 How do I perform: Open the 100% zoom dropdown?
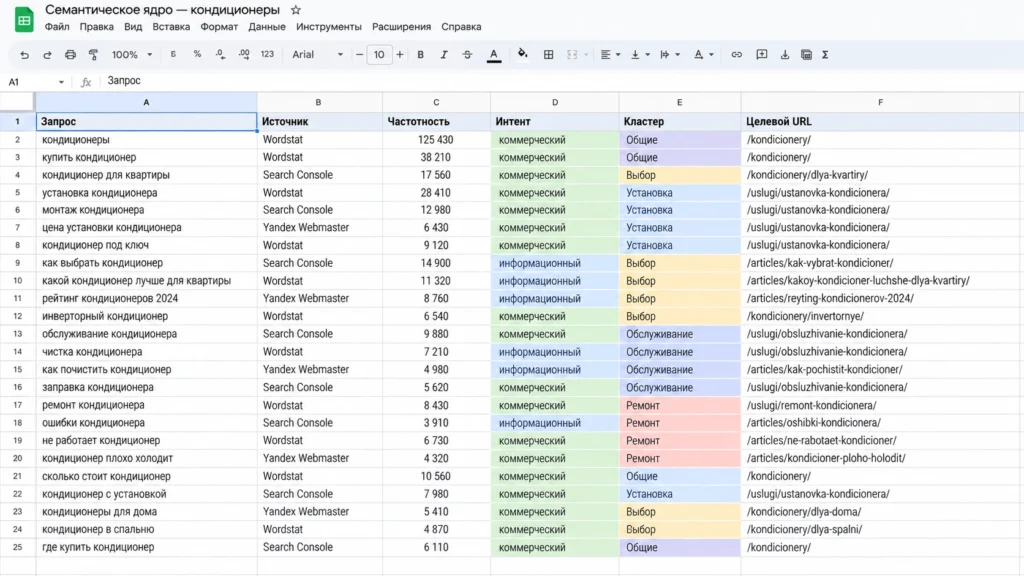[x=131, y=55]
